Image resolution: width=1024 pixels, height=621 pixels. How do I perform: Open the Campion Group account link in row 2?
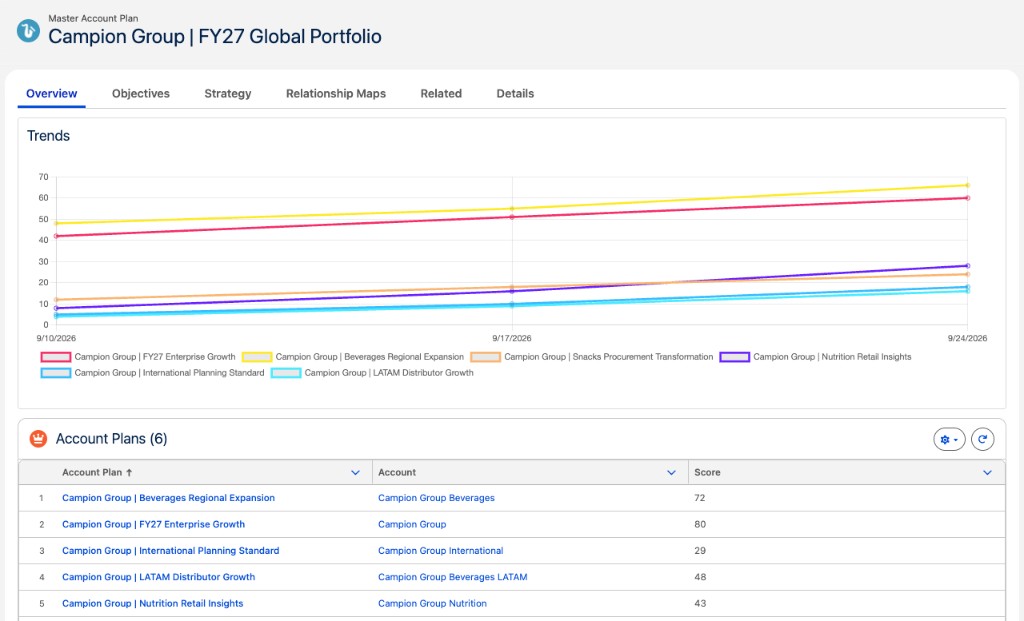click(412, 524)
